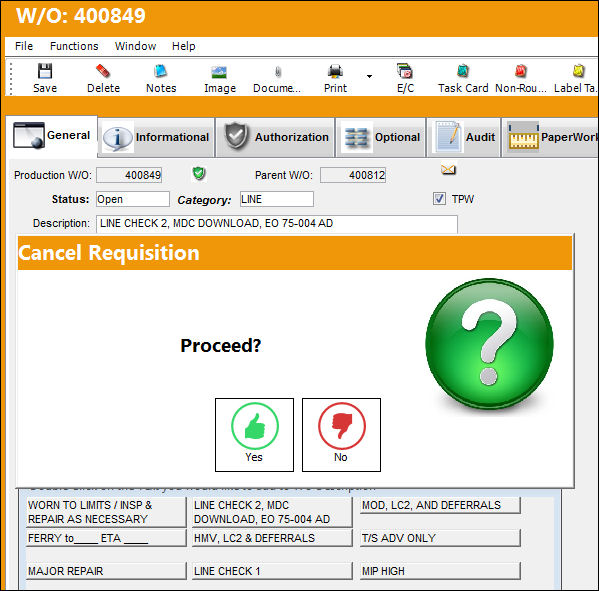The height and width of the screenshot is (591, 599).
Task: Open the Authorization tab
Action: click(275, 137)
